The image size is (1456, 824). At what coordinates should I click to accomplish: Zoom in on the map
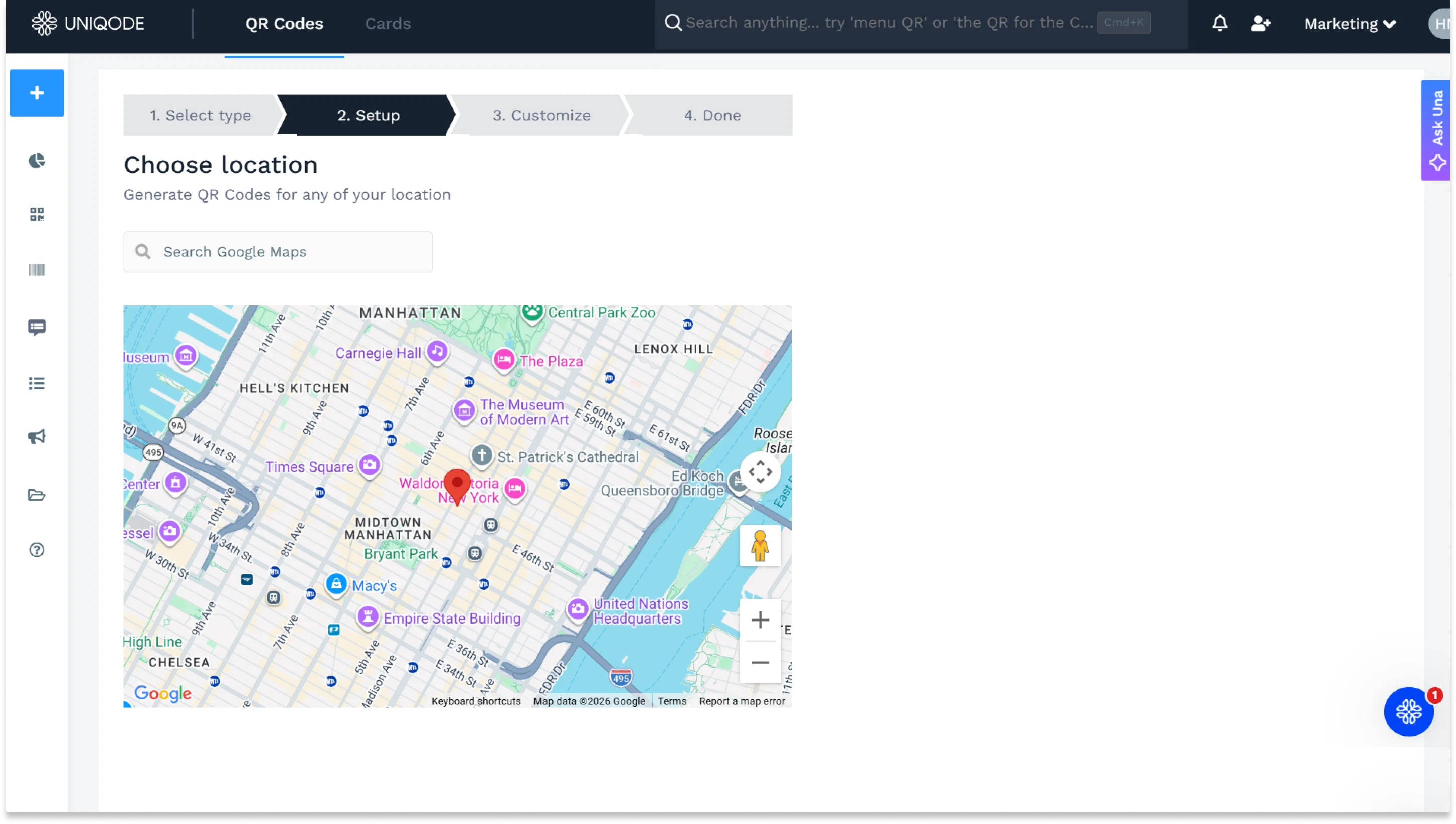tap(760, 621)
